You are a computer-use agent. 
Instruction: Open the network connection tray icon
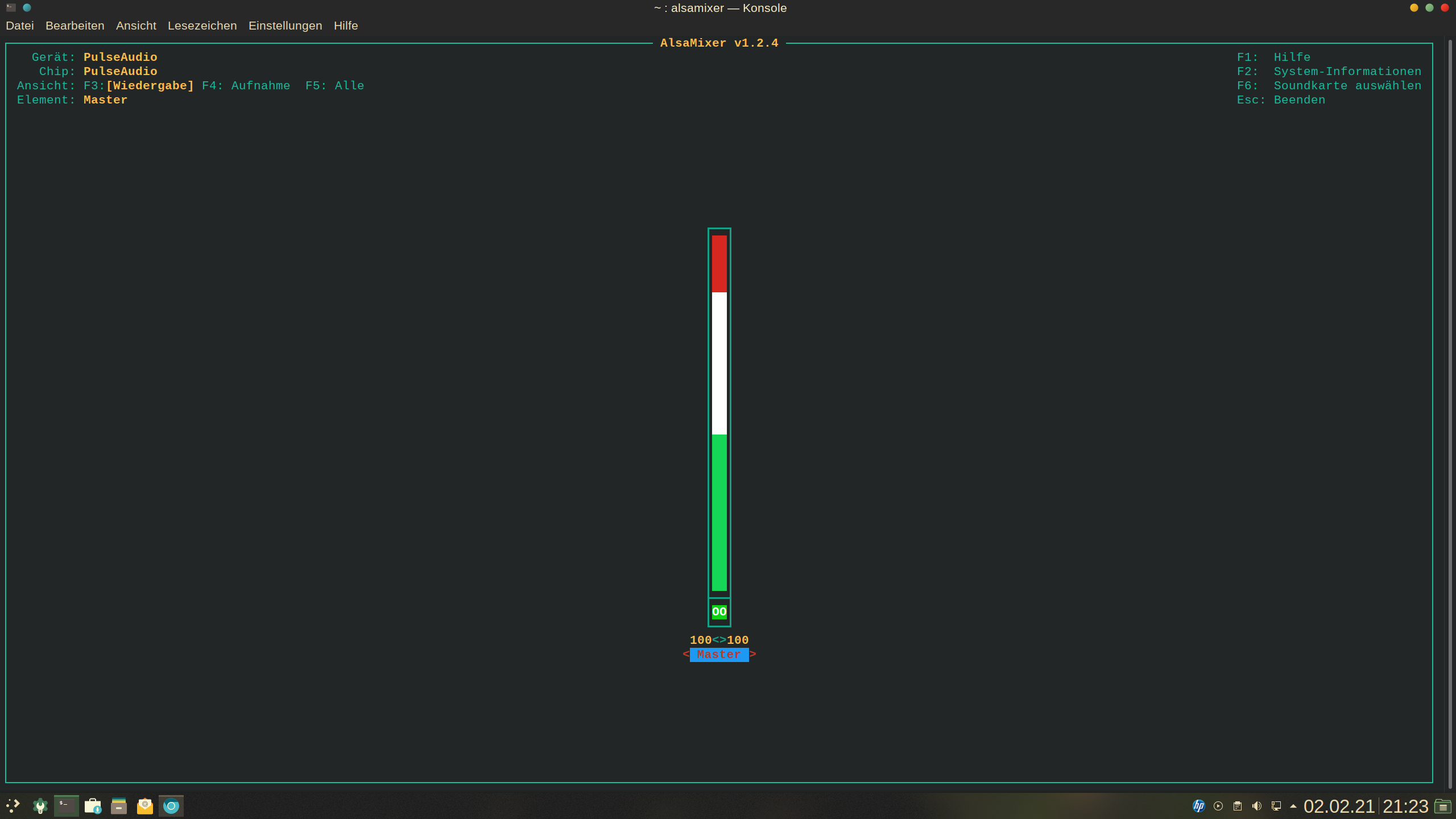click(x=1276, y=806)
